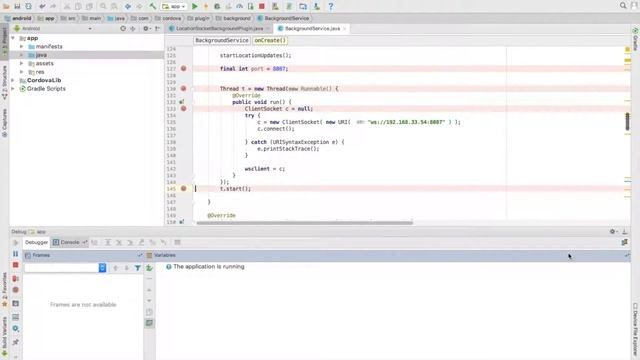The height and width of the screenshot is (360, 640).
Task: Click the Make Project hammer icon
Action: [x=153, y=6]
